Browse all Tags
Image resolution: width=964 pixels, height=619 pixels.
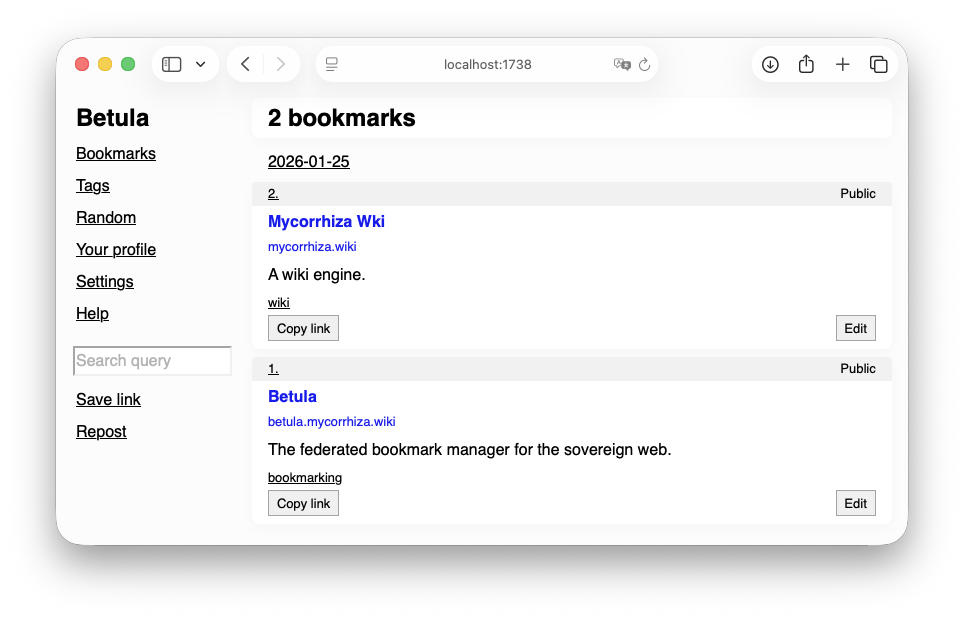(92, 185)
